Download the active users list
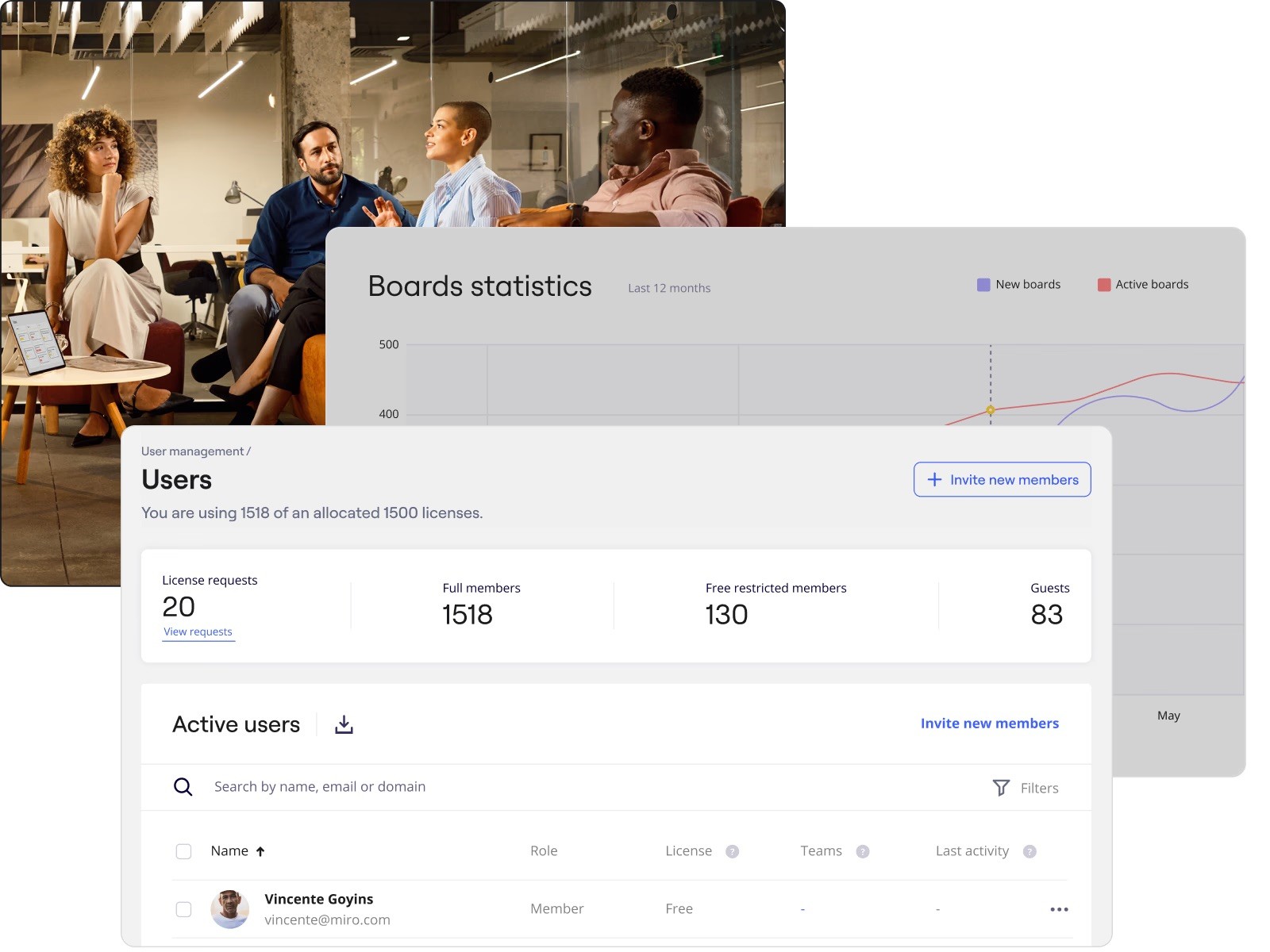This screenshot has width=1270, height=952. coord(344,724)
